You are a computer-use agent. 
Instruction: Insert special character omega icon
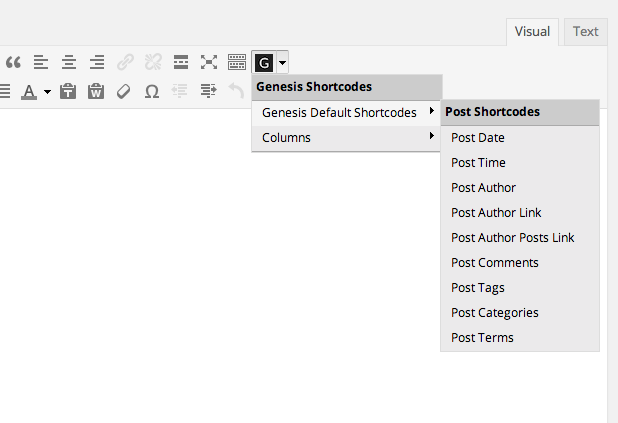click(152, 91)
